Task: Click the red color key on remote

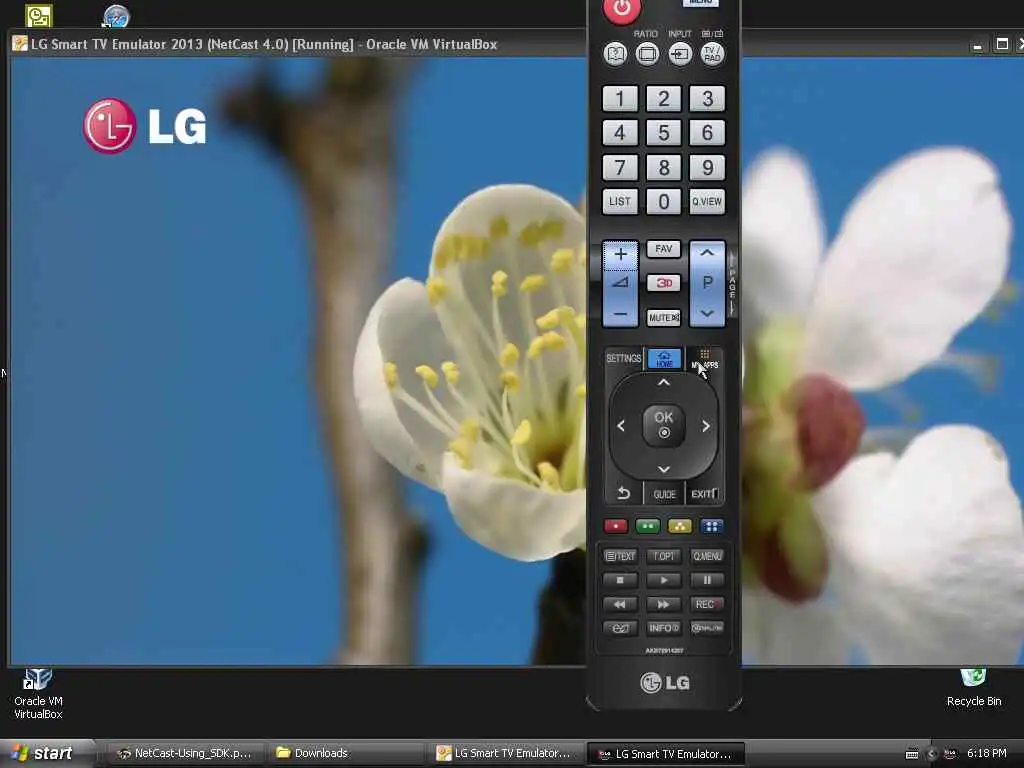Action: click(615, 526)
